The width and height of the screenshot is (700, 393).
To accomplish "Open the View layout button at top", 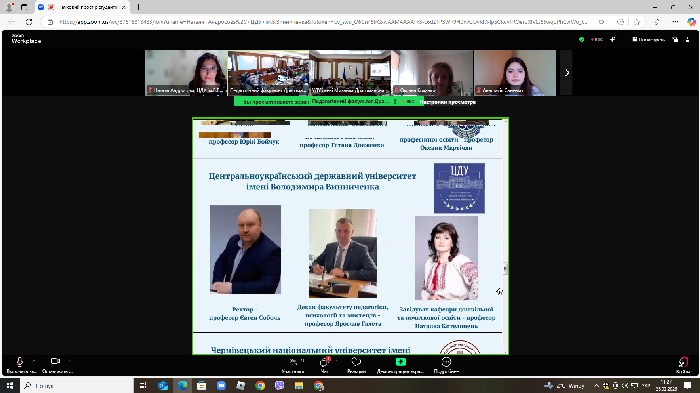I will (649, 39).
